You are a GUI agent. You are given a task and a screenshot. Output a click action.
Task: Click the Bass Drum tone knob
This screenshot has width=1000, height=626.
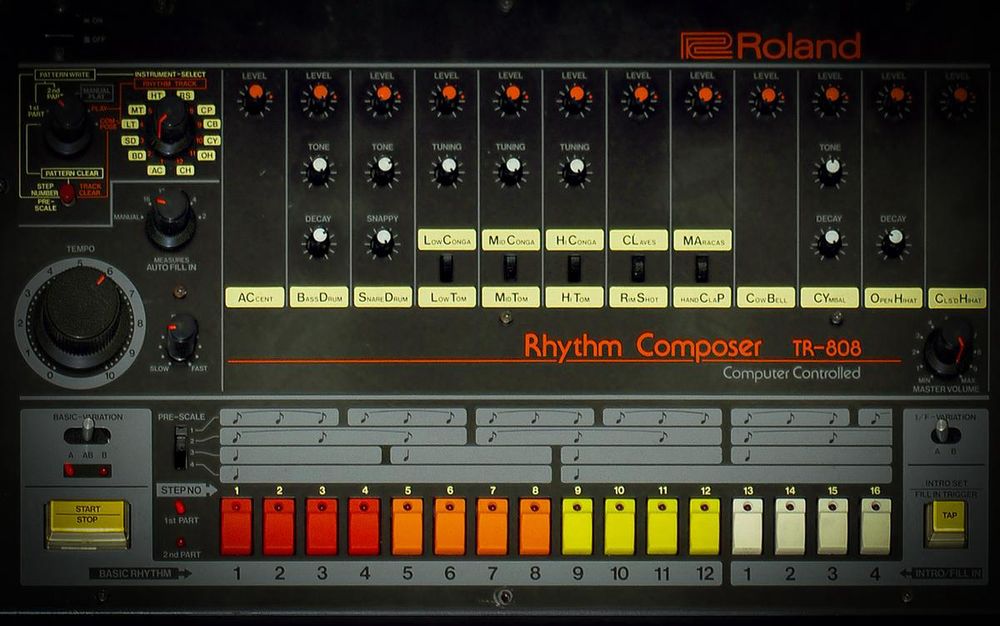pyautogui.click(x=319, y=170)
